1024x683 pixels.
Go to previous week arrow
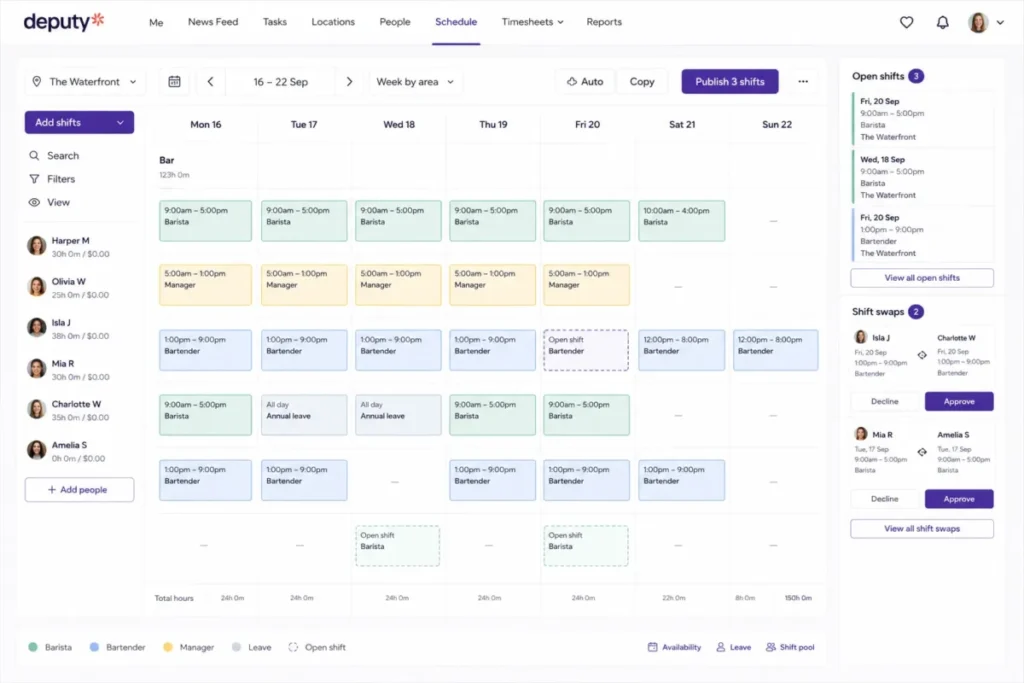[x=210, y=82]
